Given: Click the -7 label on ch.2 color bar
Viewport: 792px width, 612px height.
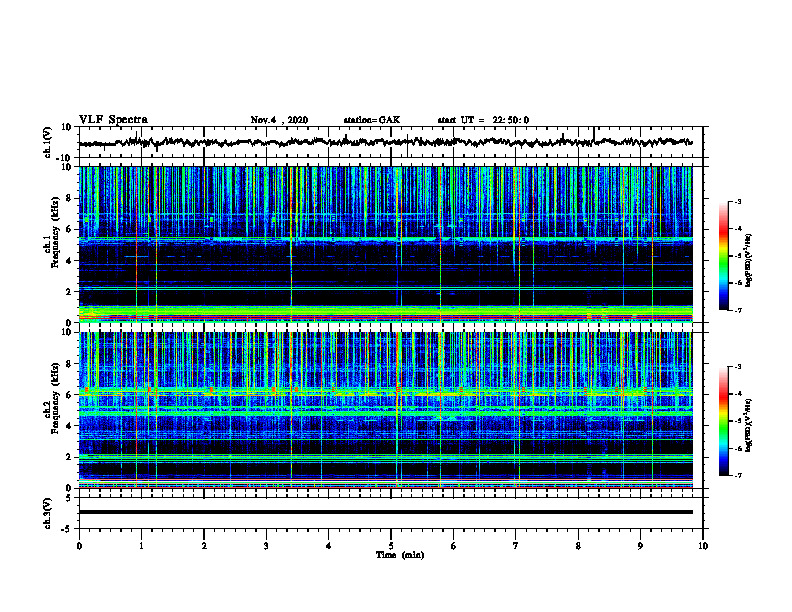Looking at the screenshot, I should coord(737,475).
